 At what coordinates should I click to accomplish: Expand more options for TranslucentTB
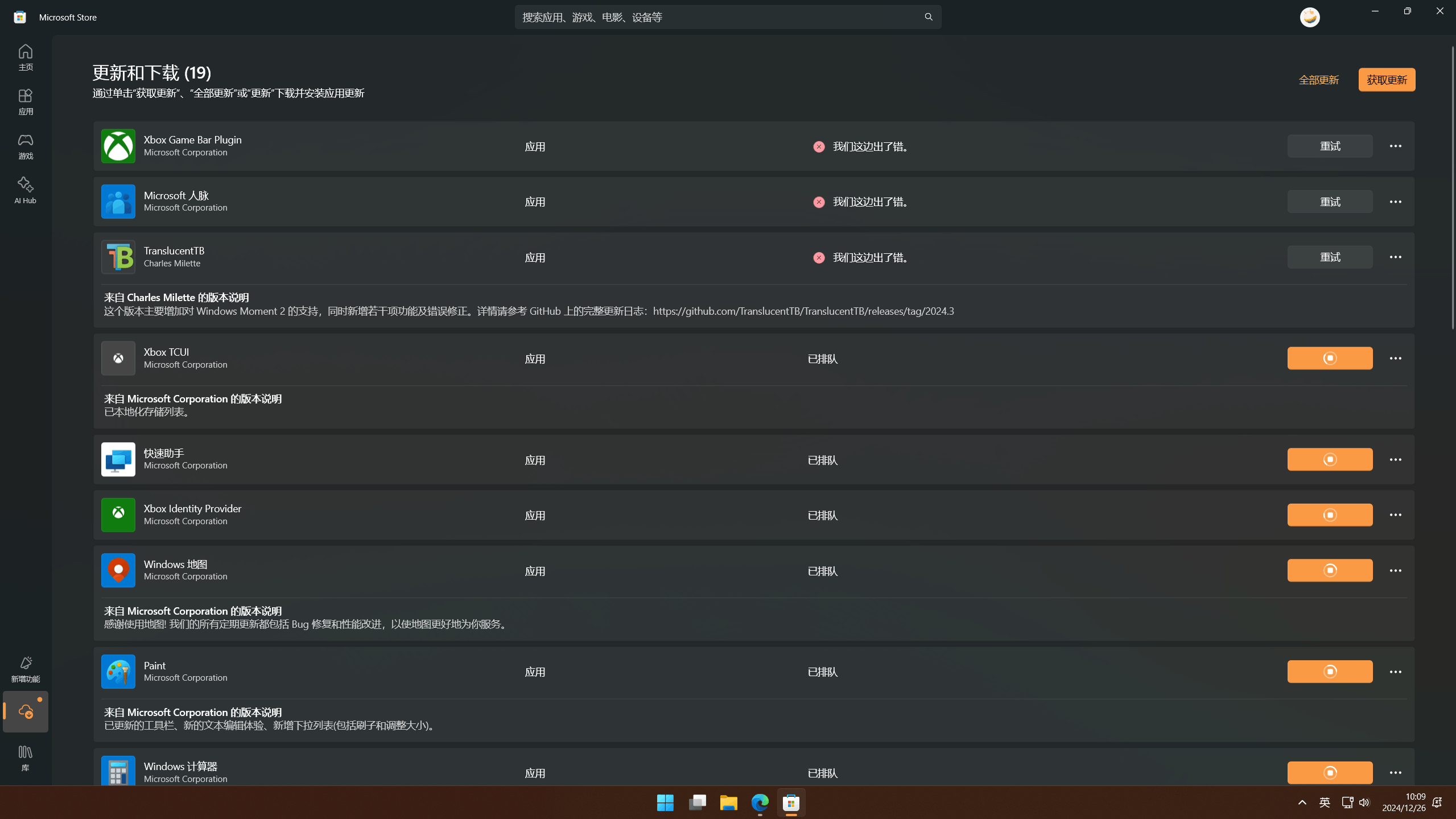pyautogui.click(x=1395, y=257)
